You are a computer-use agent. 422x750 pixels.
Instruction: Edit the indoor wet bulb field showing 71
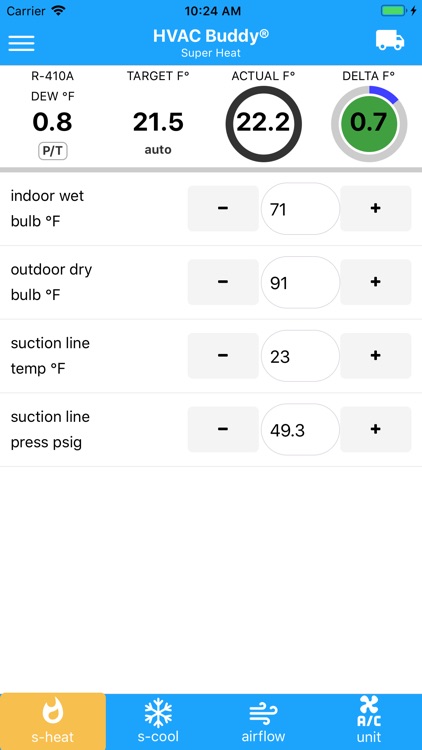click(x=300, y=209)
